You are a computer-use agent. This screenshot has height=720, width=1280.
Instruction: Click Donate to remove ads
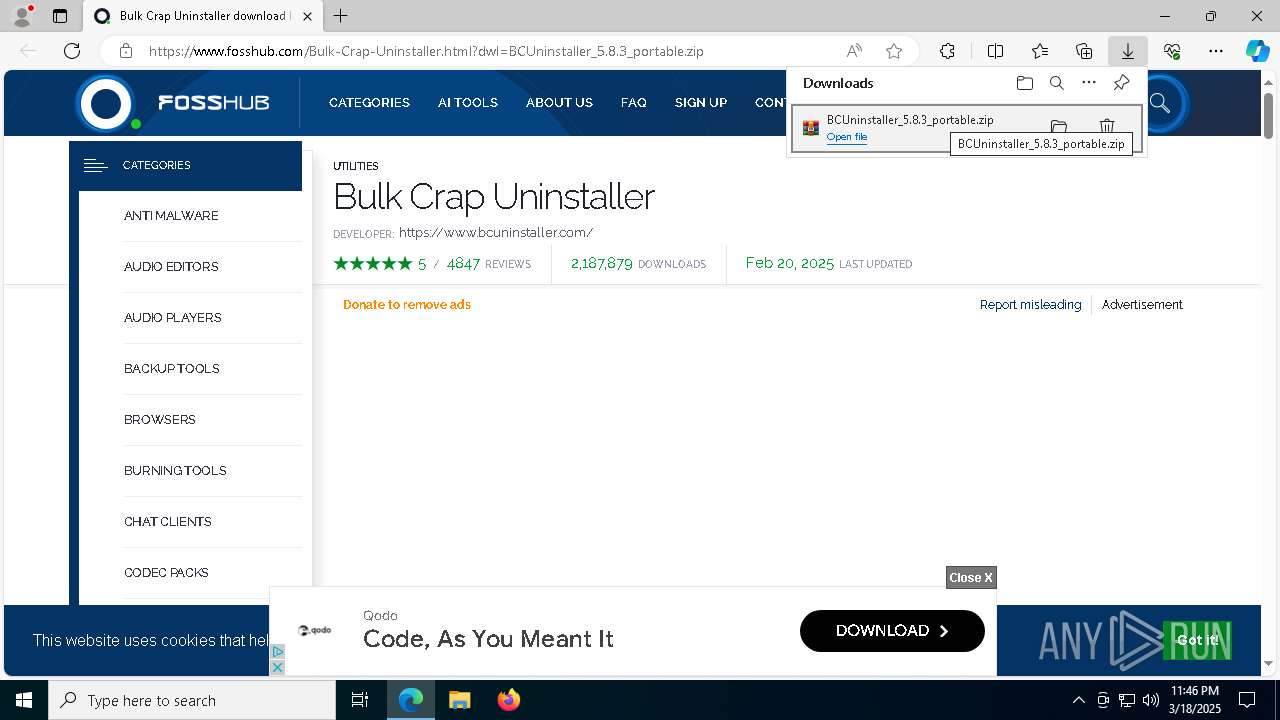(x=407, y=305)
